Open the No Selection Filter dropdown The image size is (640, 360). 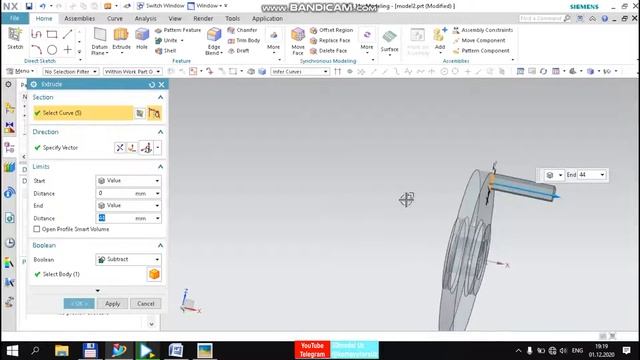pyautogui.click(x=70, y=71)
